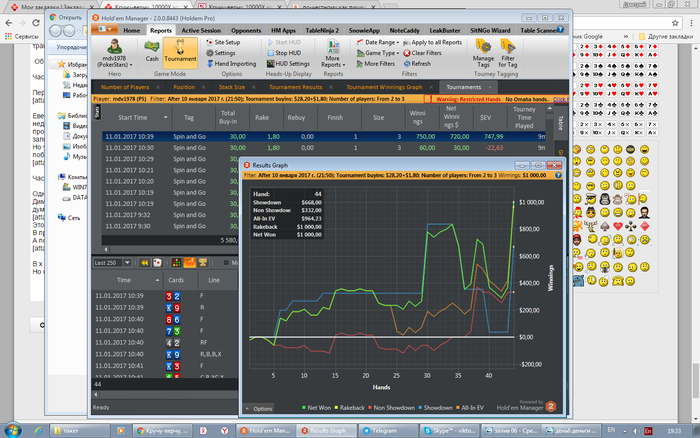Viewport: 700px width, 438px height.
Task: Click the Windows Start button
Action: (x=13, y=430)
